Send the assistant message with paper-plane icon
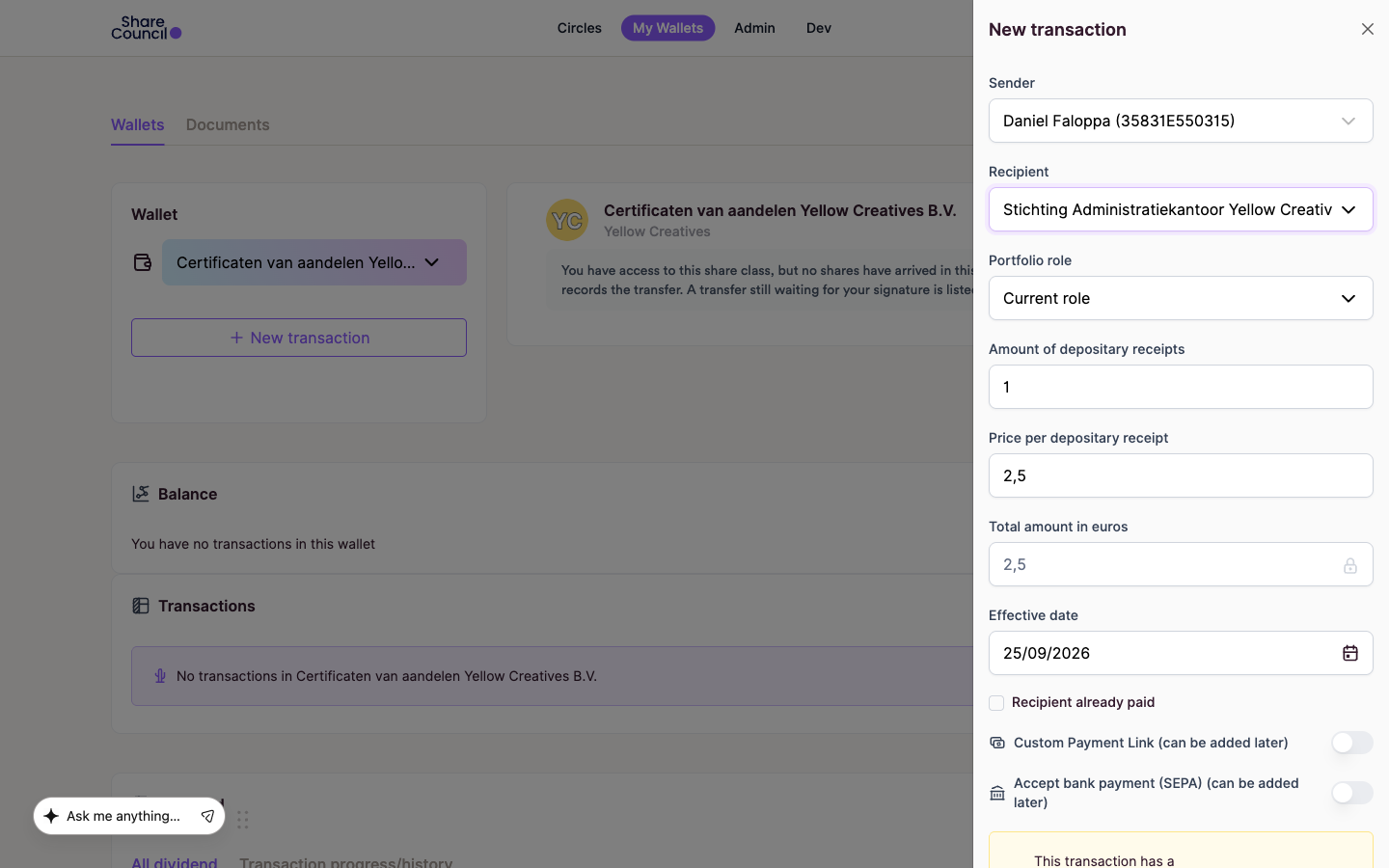This screenshot has height=868, width=1389. [207, 816]
